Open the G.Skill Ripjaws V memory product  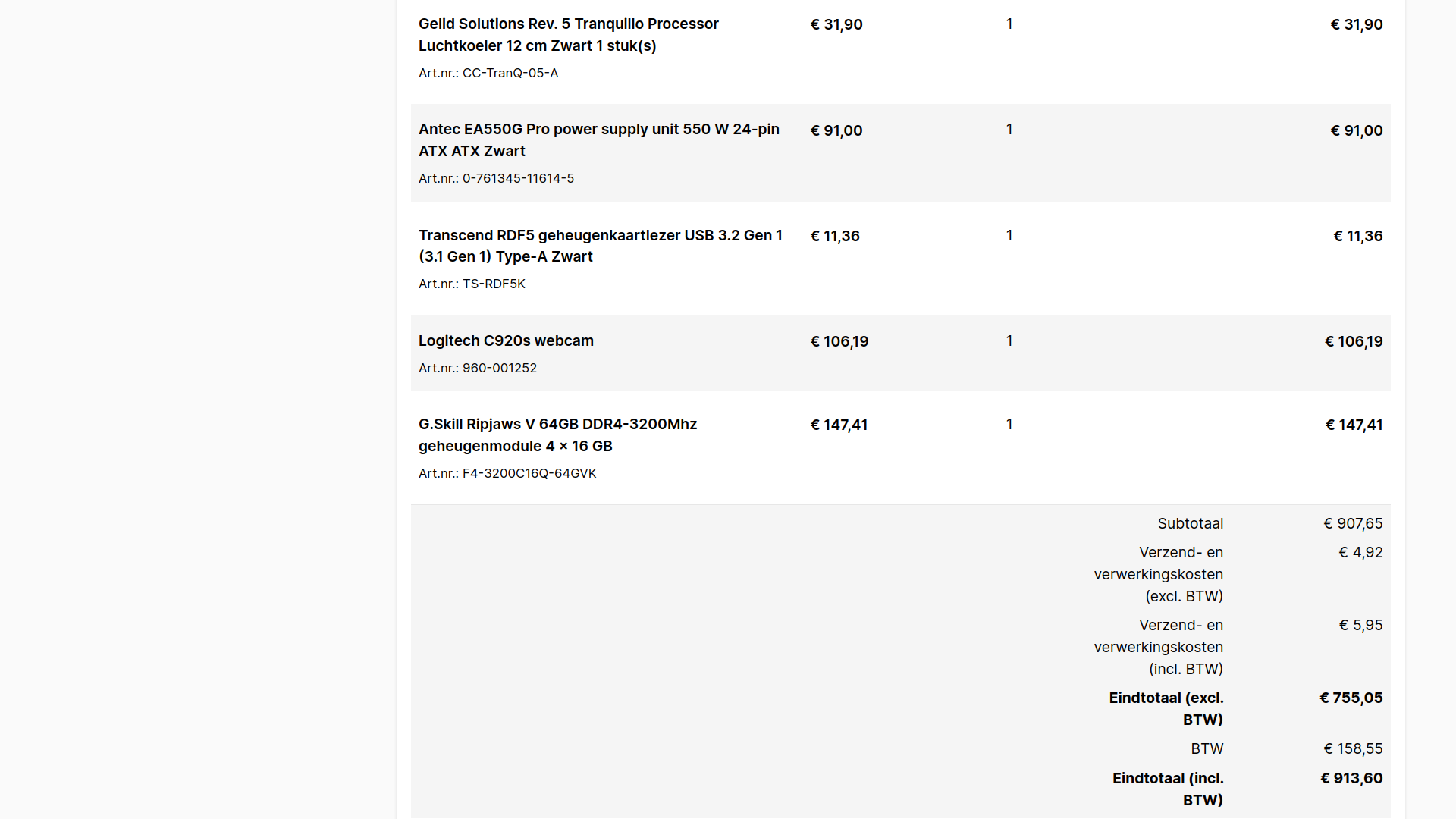[x=557, y=435]
